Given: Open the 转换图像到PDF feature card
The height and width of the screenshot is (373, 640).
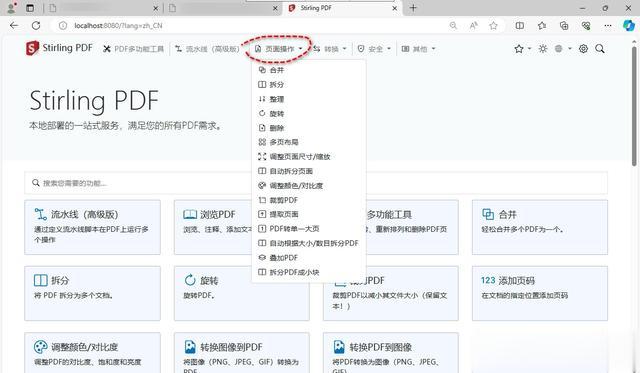Looking at the screenshot, I should coord(242,353).
